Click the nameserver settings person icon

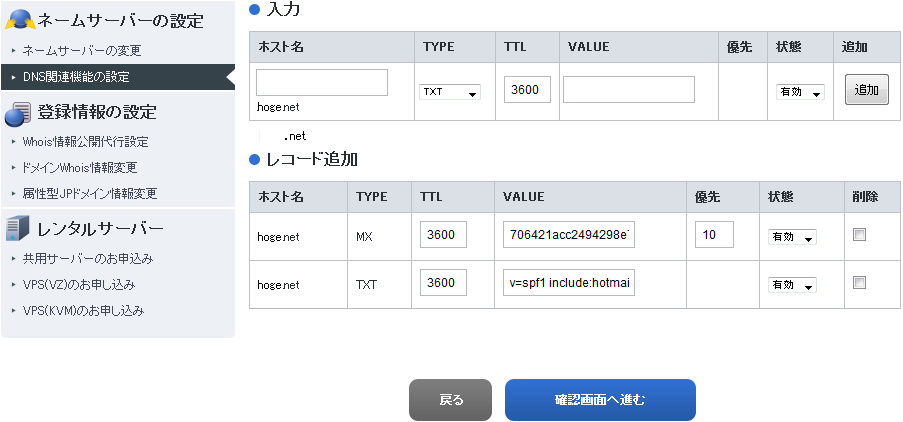tap(19, 19)
